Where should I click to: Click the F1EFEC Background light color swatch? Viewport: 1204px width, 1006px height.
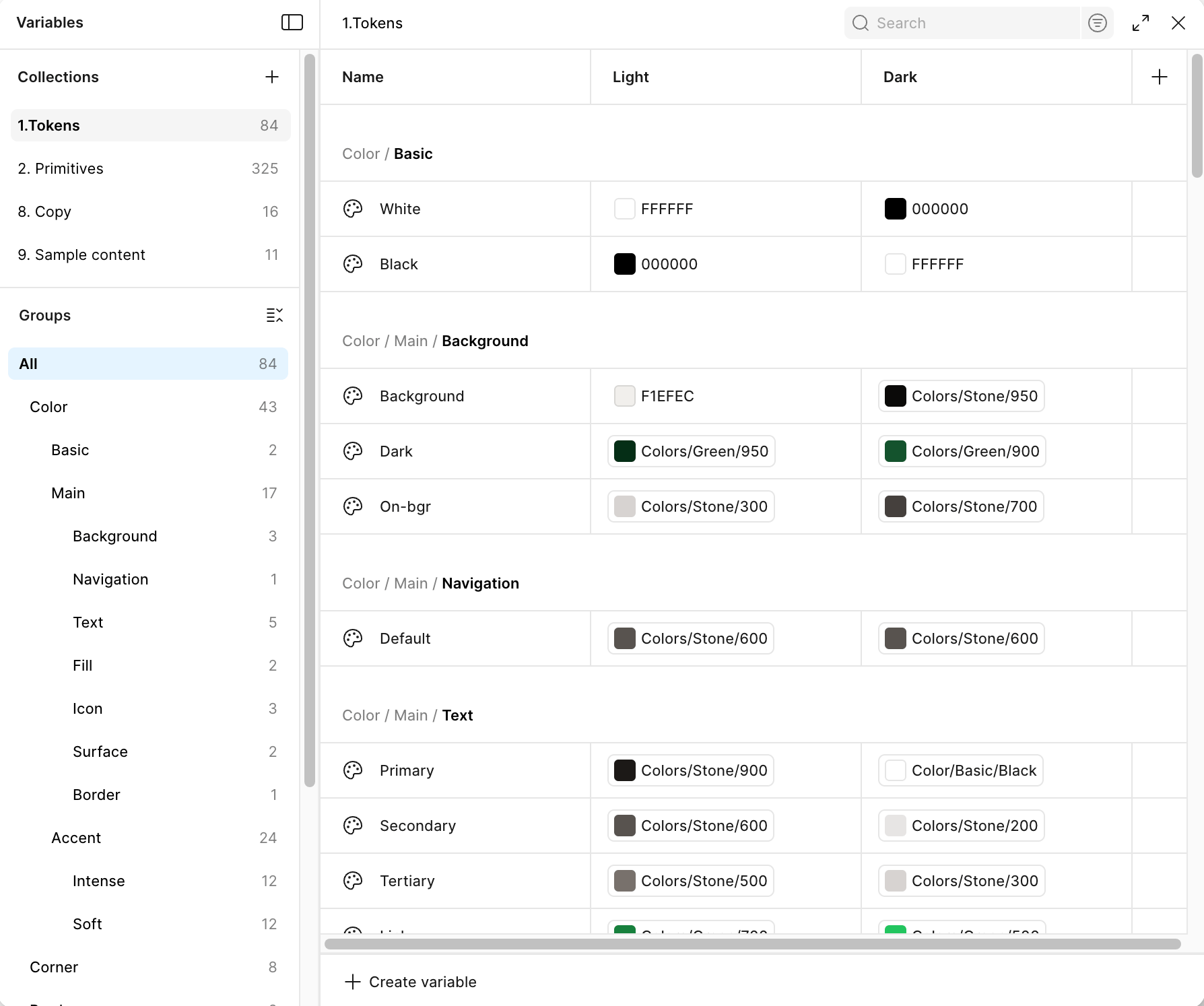[x=625, y=396]
